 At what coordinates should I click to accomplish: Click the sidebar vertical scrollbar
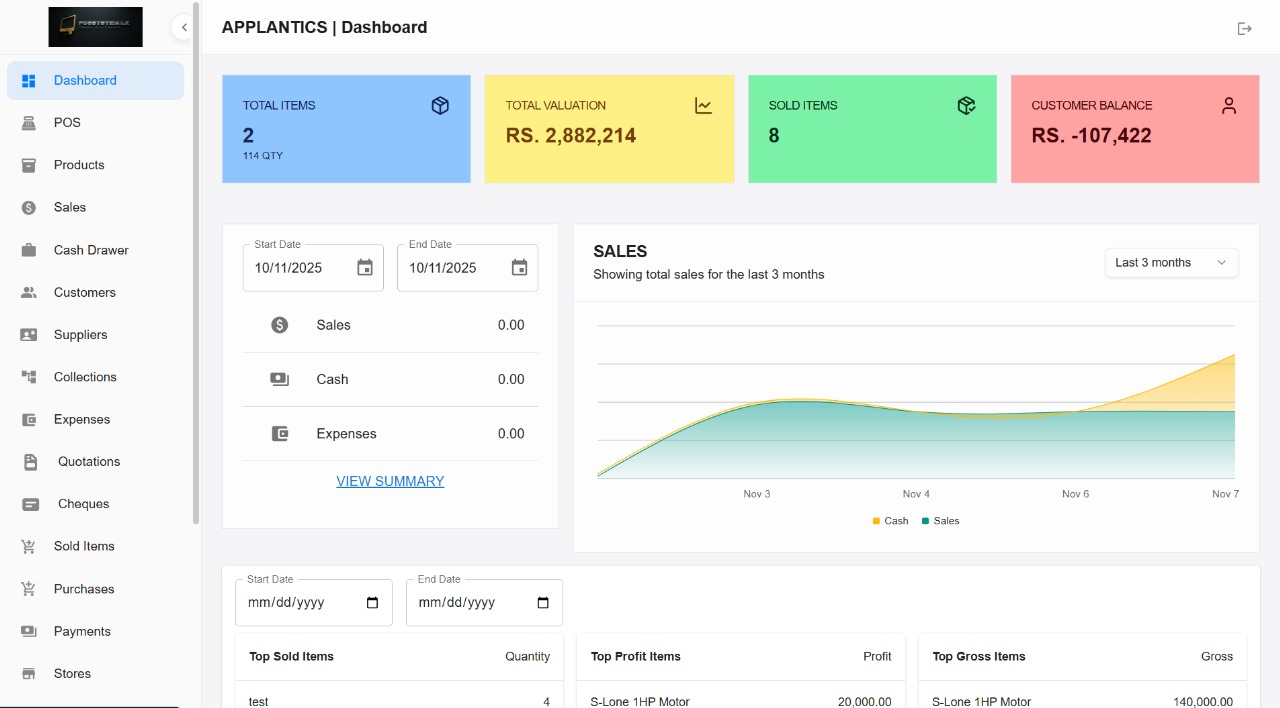tap(196, 262)
